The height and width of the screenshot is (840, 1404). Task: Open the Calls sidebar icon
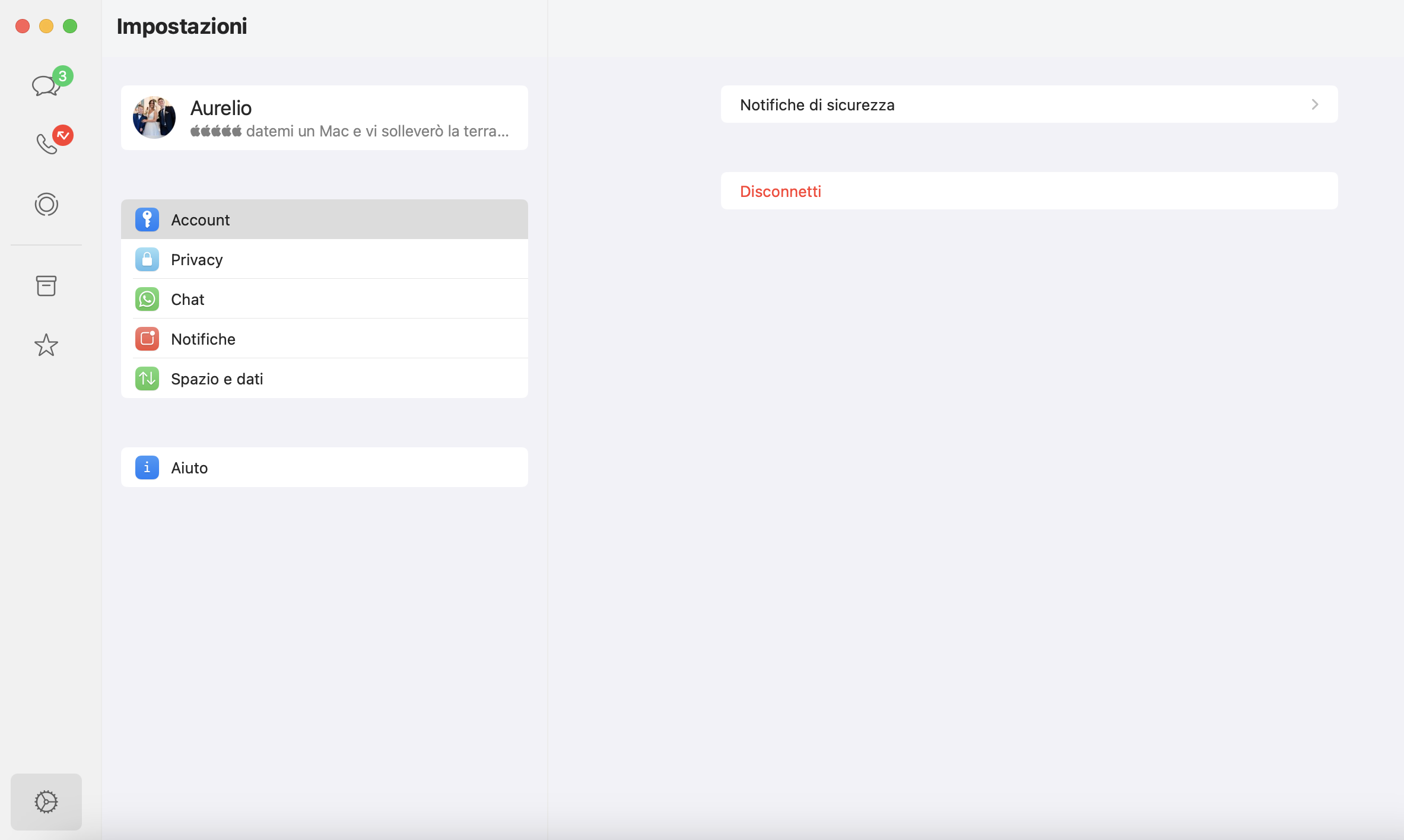tap(47, 143)
